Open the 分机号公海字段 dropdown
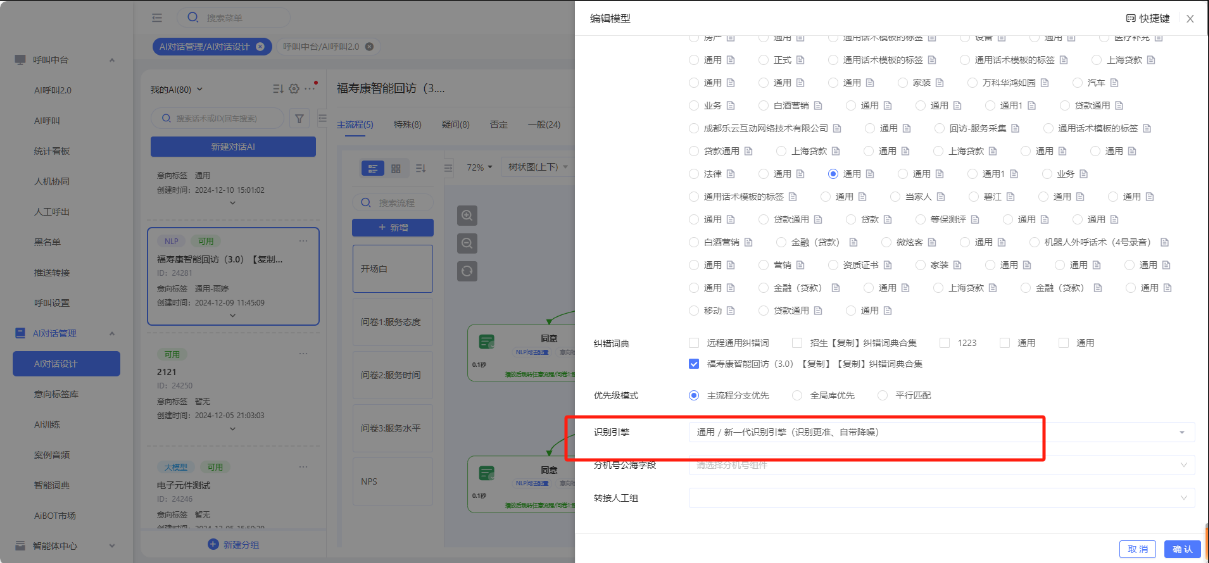Viewport: 1209px width, 563px height. (940, 465)
